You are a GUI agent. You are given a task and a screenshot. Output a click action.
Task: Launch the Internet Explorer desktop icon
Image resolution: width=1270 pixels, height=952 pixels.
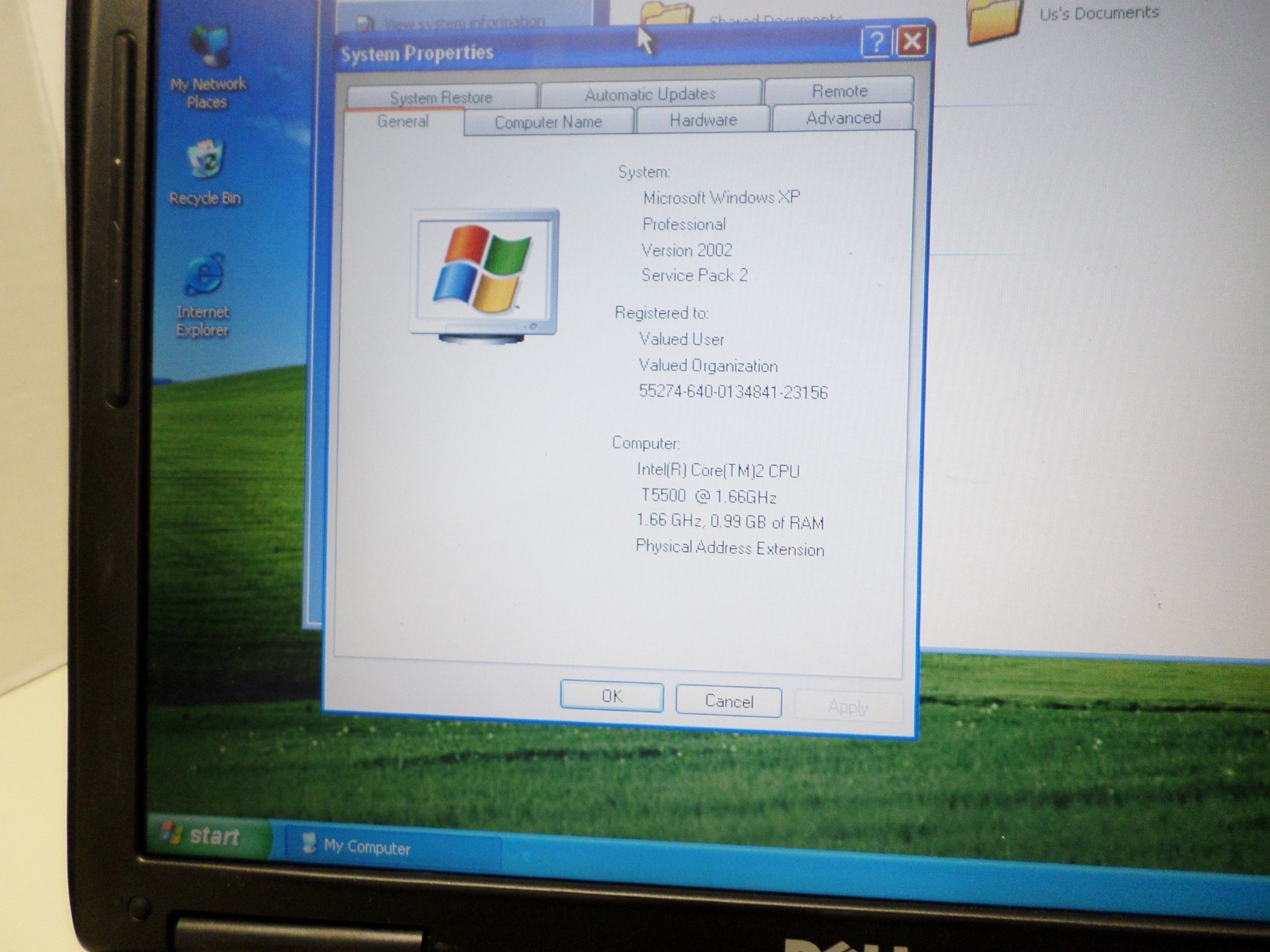pyautogui.click(x=203, y=295)
